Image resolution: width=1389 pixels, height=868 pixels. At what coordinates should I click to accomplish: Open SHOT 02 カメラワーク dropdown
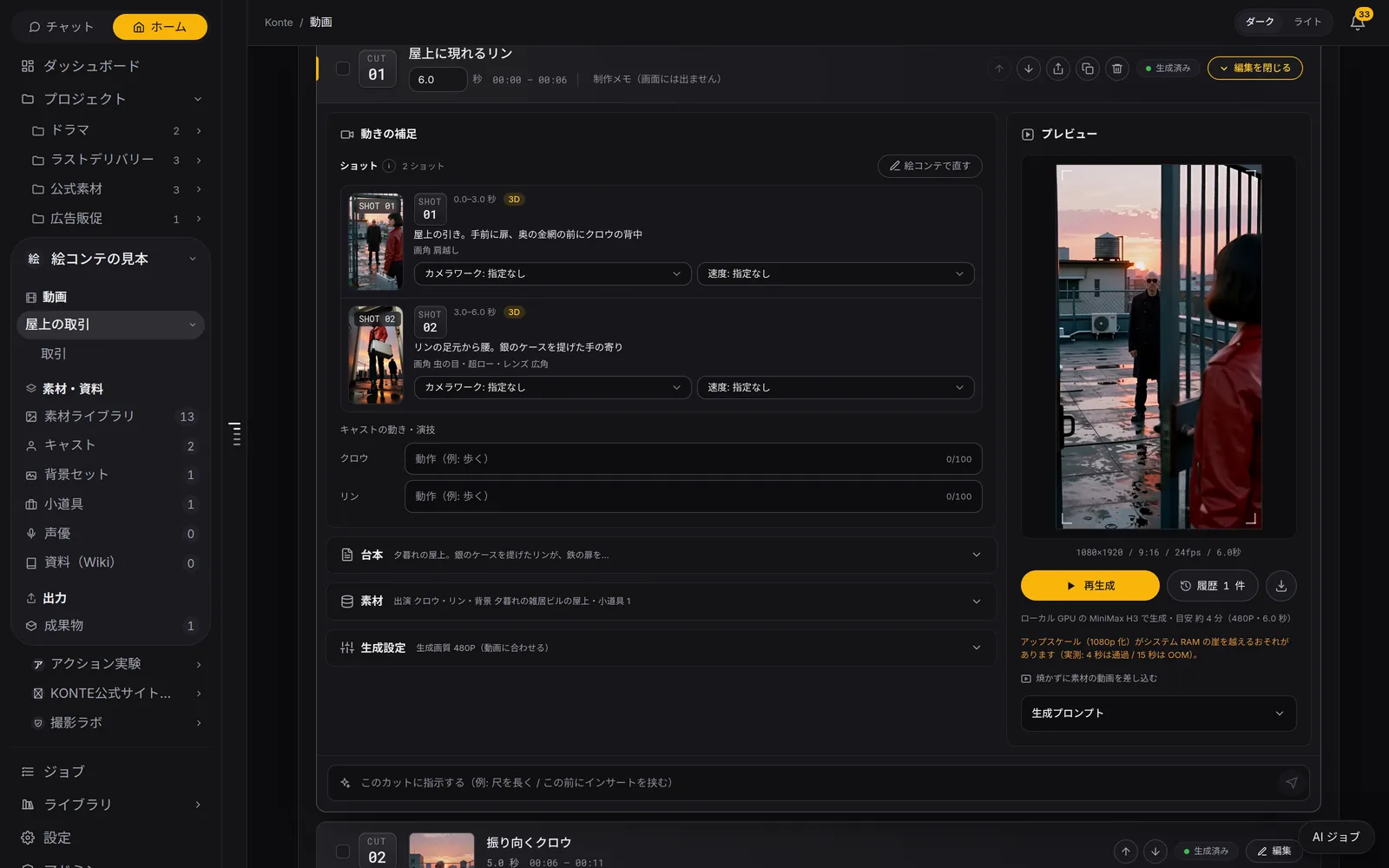coord(552,387)
